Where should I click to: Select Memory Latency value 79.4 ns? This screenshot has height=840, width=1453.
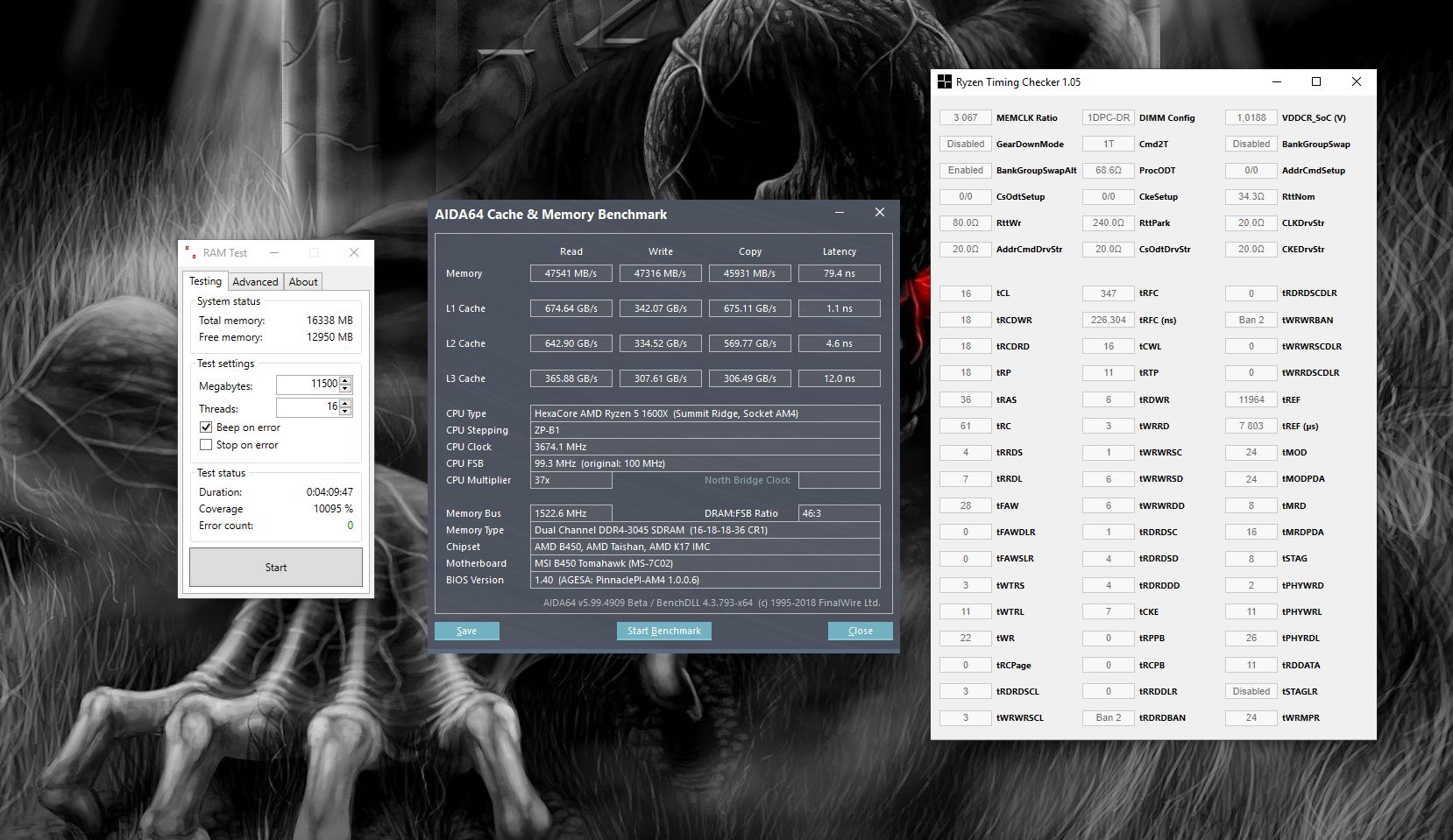point(840,273)
